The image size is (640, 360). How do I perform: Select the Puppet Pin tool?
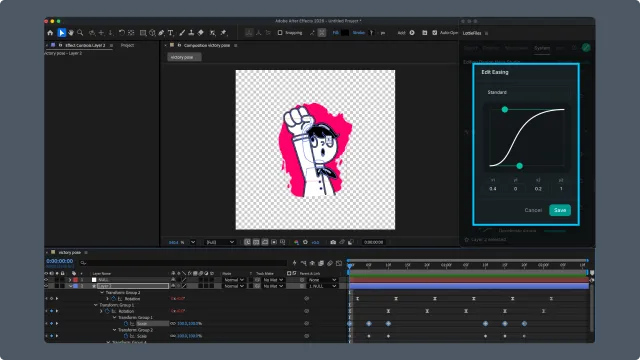pos(223,33)
